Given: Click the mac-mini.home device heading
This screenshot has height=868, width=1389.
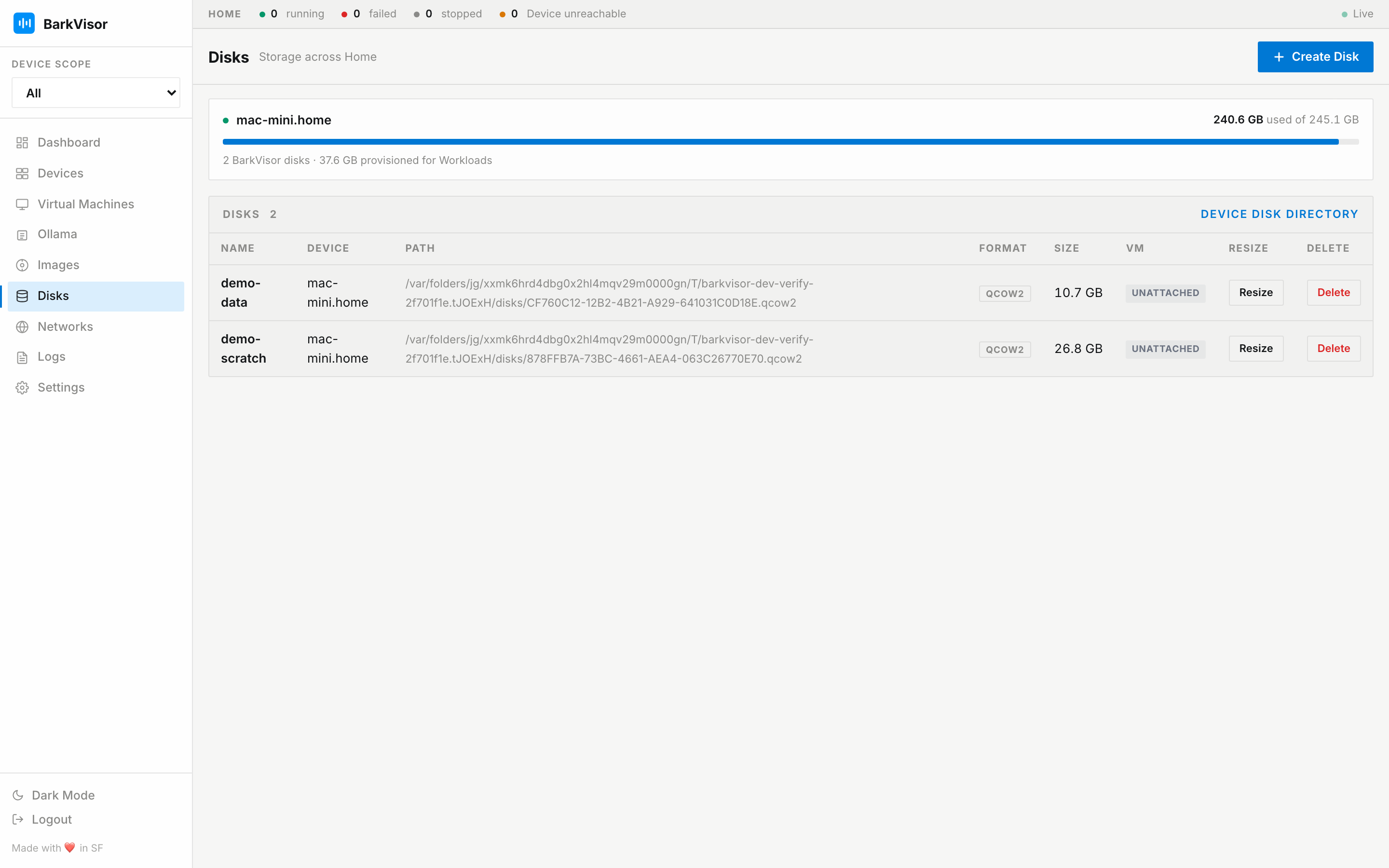Looking at the screenshot, I should [284, 120].
